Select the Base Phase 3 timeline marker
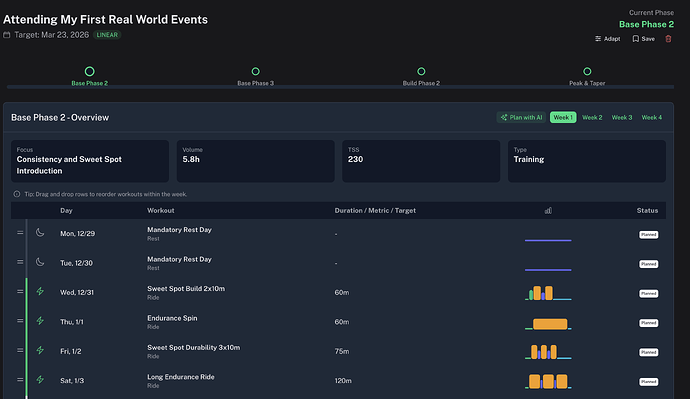 [x=255, y=71]
